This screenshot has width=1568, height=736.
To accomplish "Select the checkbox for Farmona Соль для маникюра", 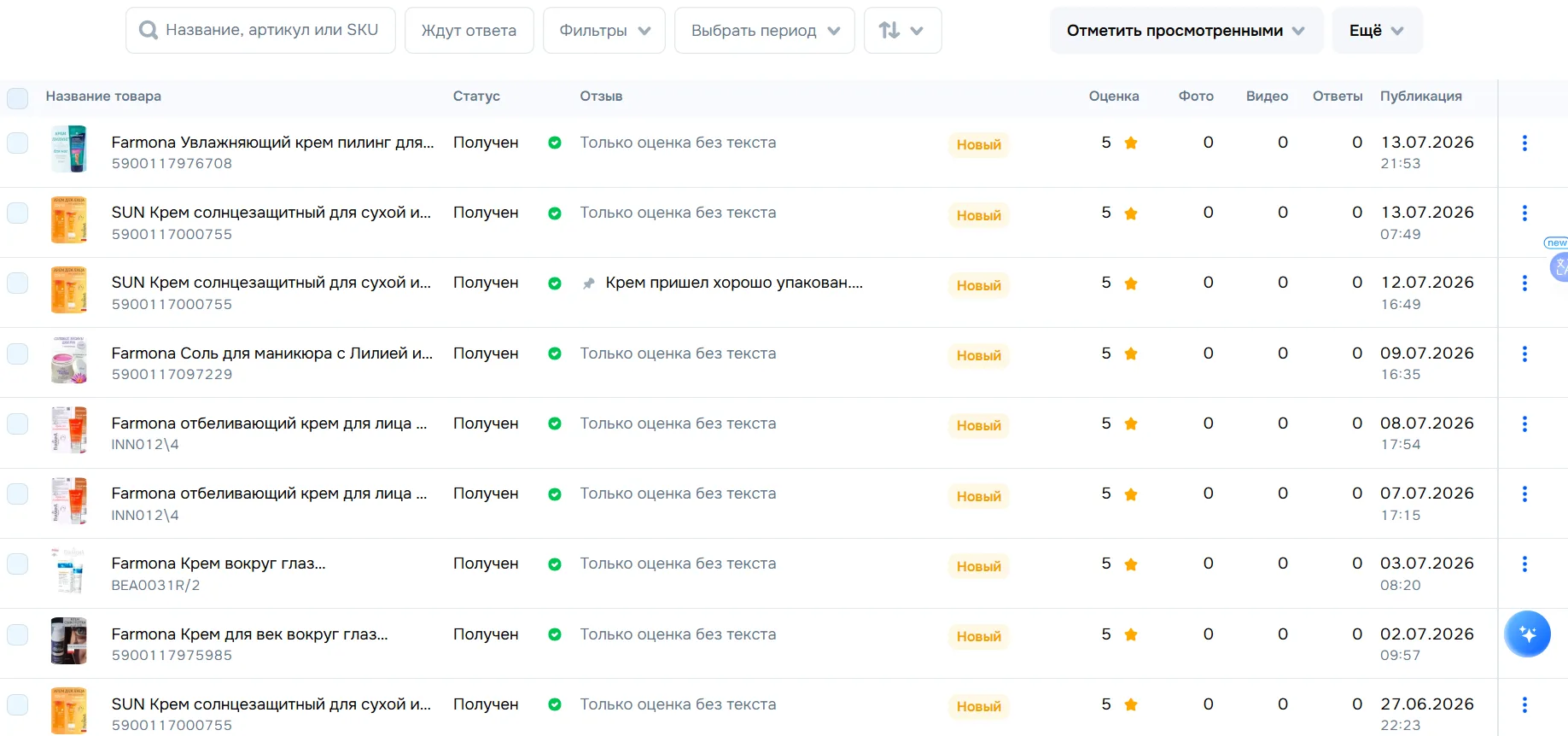I will 18,353.
